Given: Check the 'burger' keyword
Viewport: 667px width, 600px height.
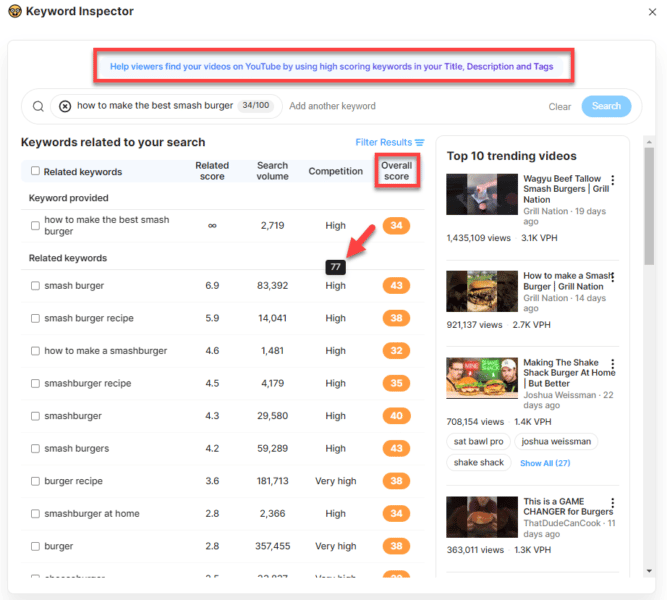Looking at the screenshot, I should click(x=35, y=546).
